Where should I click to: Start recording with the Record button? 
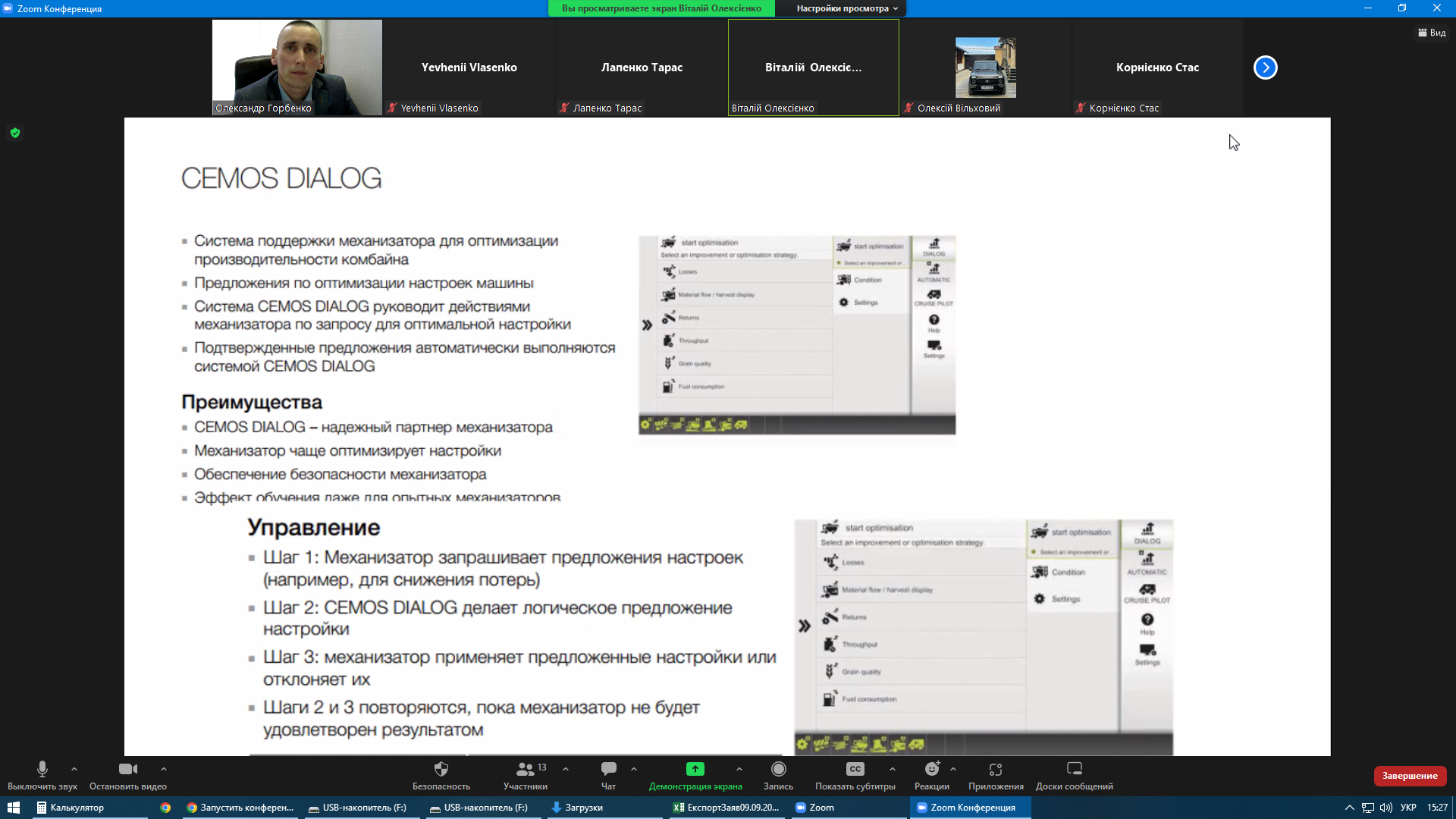pos(779,775)
